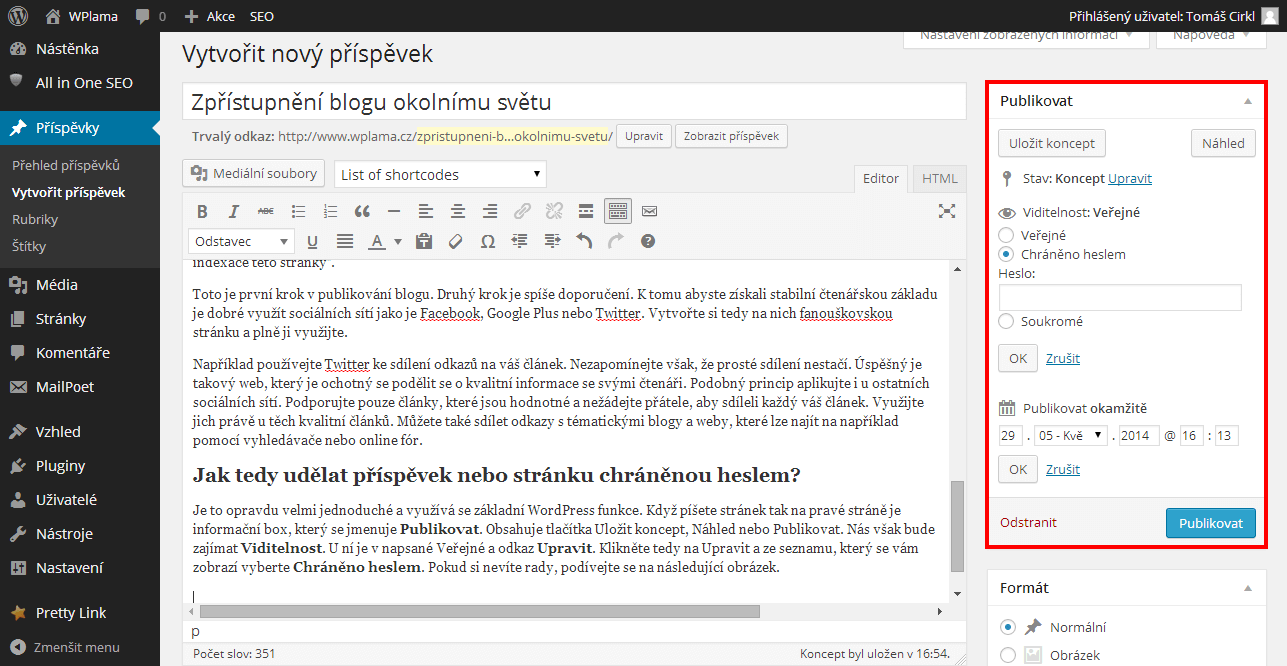Go to Přehled příspěvků

click(66, 165)
